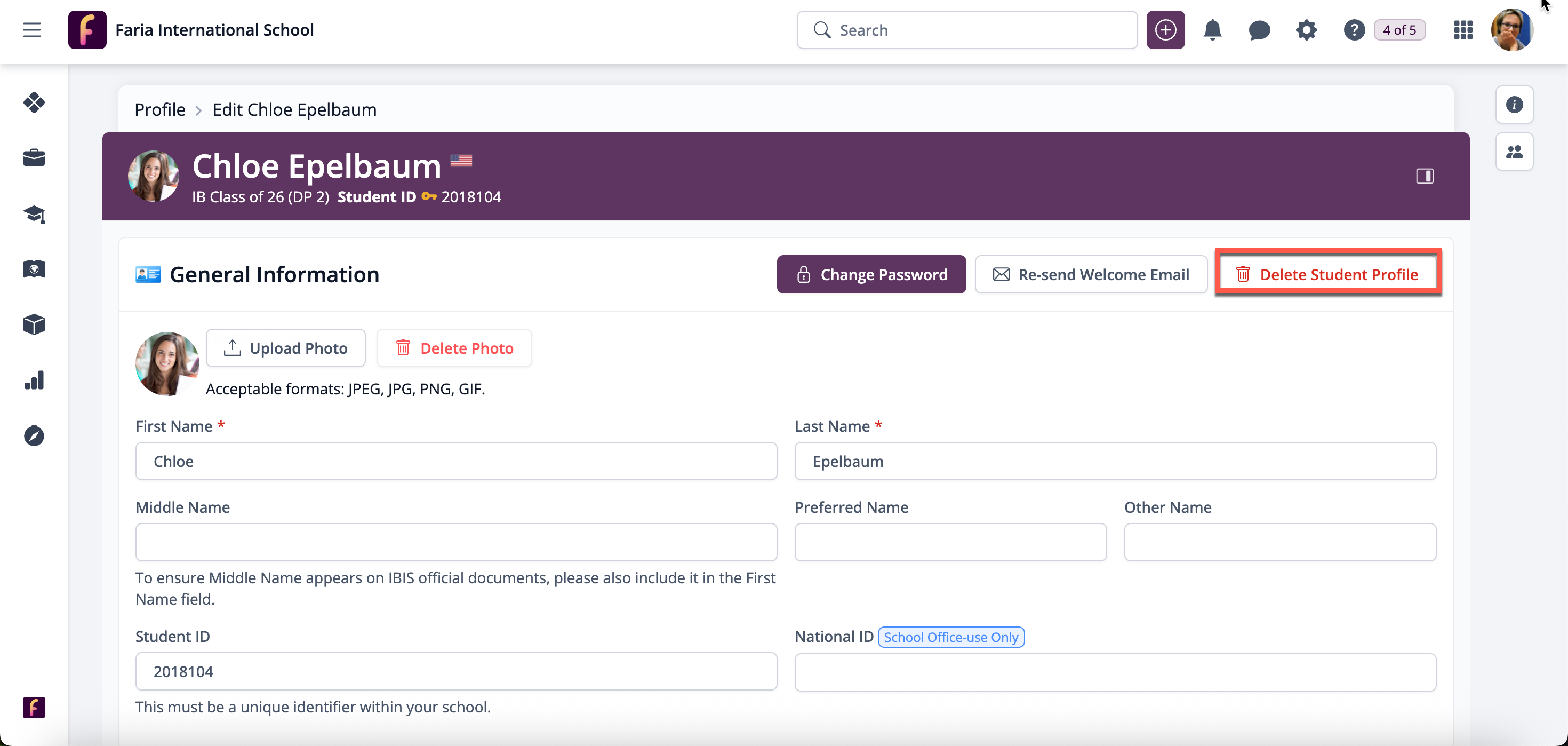Click the Upload Photo button
The height and width of the screenshot is (746, 1568).
[285, 348]
